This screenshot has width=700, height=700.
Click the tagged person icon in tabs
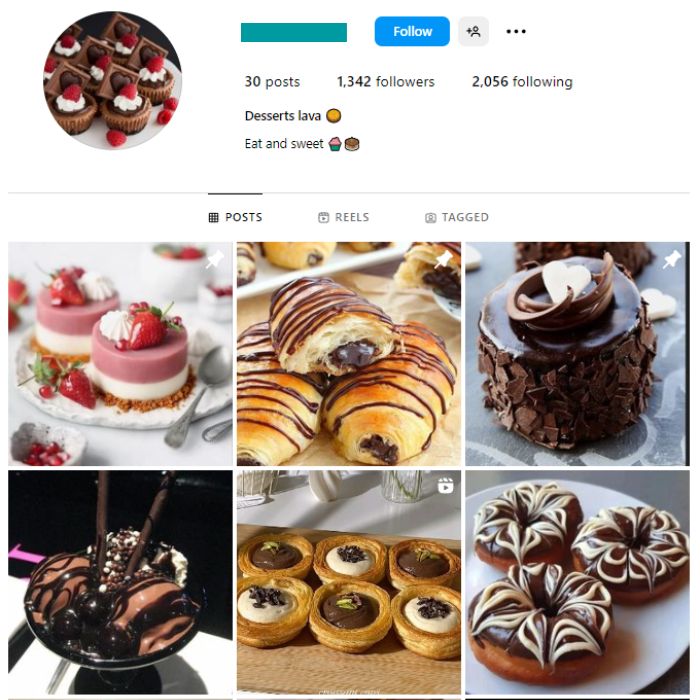pyautogui.click(x=430, y=218)
